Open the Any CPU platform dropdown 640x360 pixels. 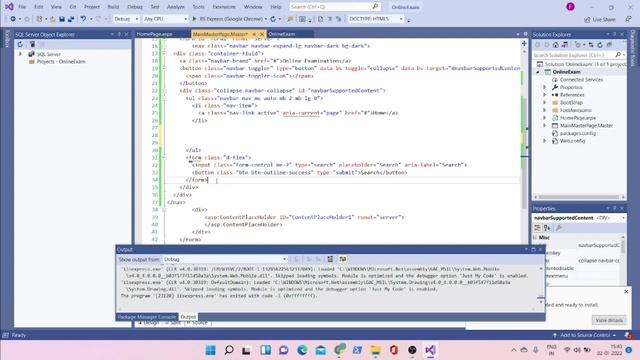[x=165, y=19]
